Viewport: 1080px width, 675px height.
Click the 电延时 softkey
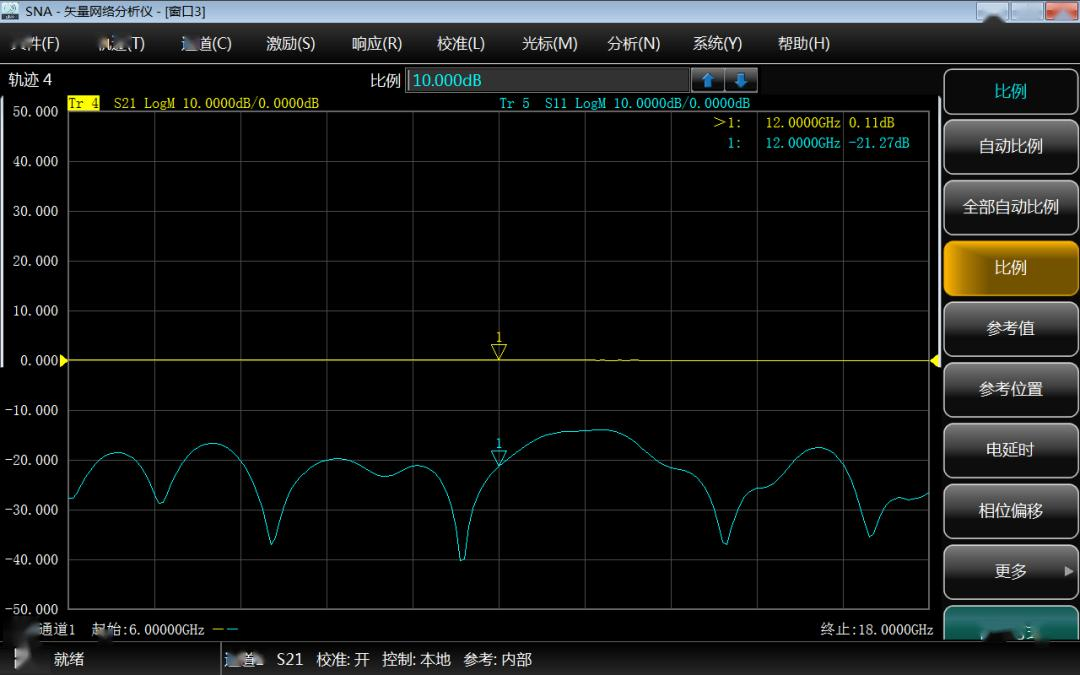pos(1010,450)
